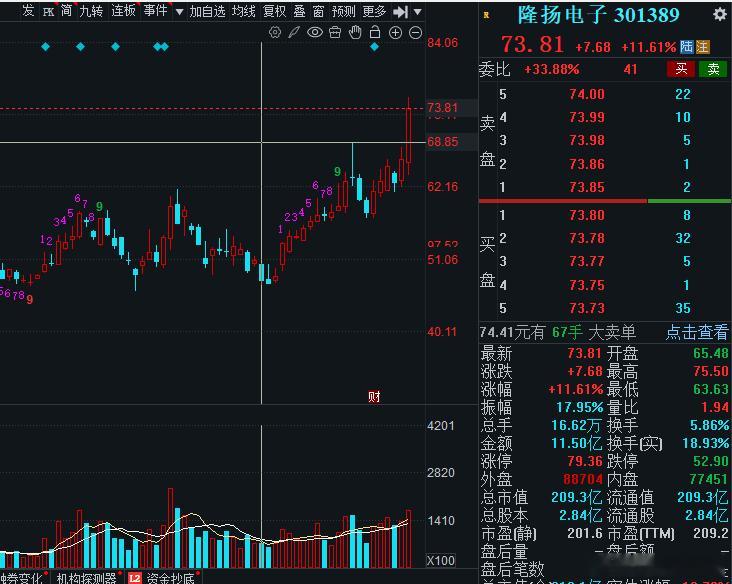Click the 发 toolbar item
The height and width of the screenshot is (584, 732).
[28, 10]
